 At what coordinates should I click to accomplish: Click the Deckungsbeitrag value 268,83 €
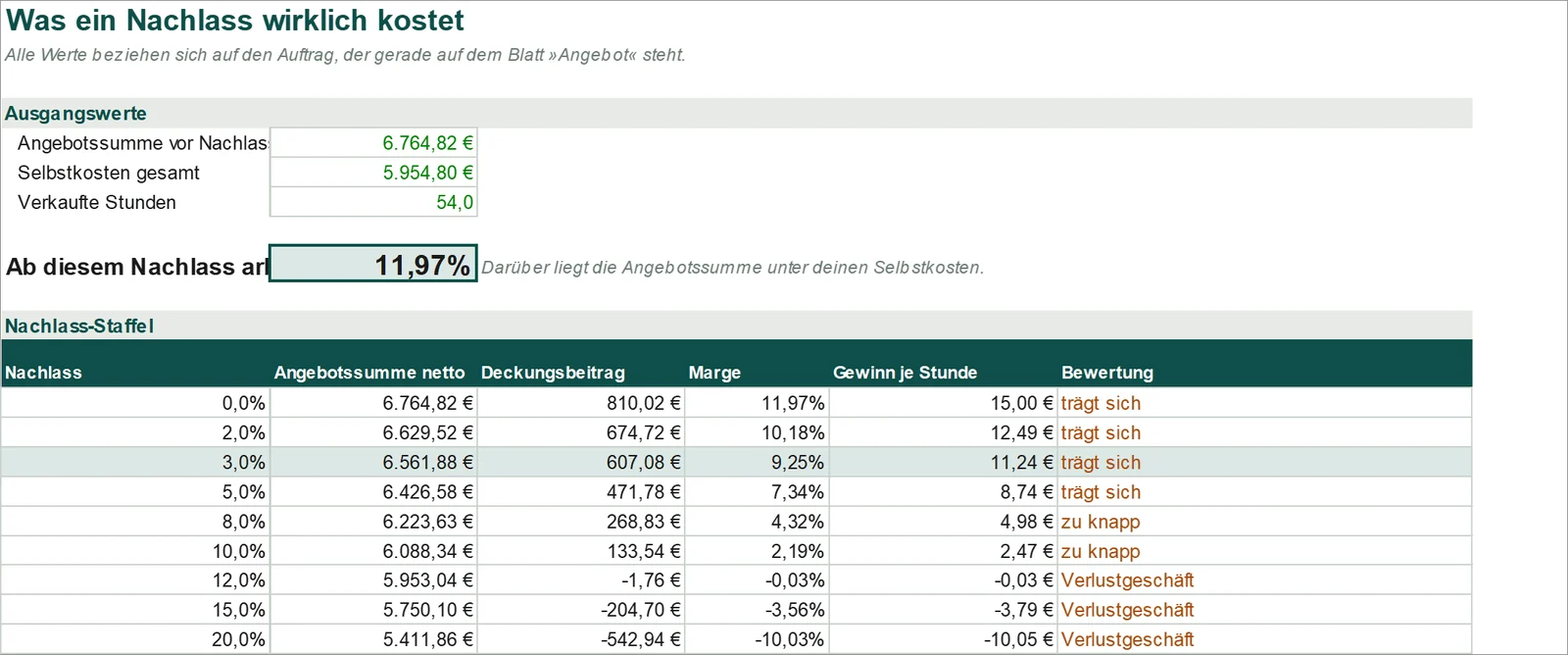point(581,521)
